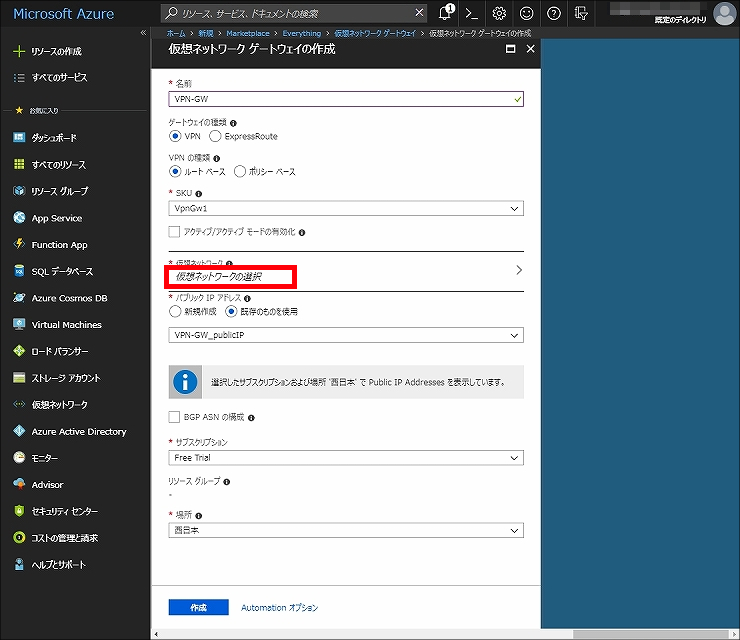Open モニター sidebar icon
Image resolution: width=740 pixels, height=640 pixels.
(19, 457)
